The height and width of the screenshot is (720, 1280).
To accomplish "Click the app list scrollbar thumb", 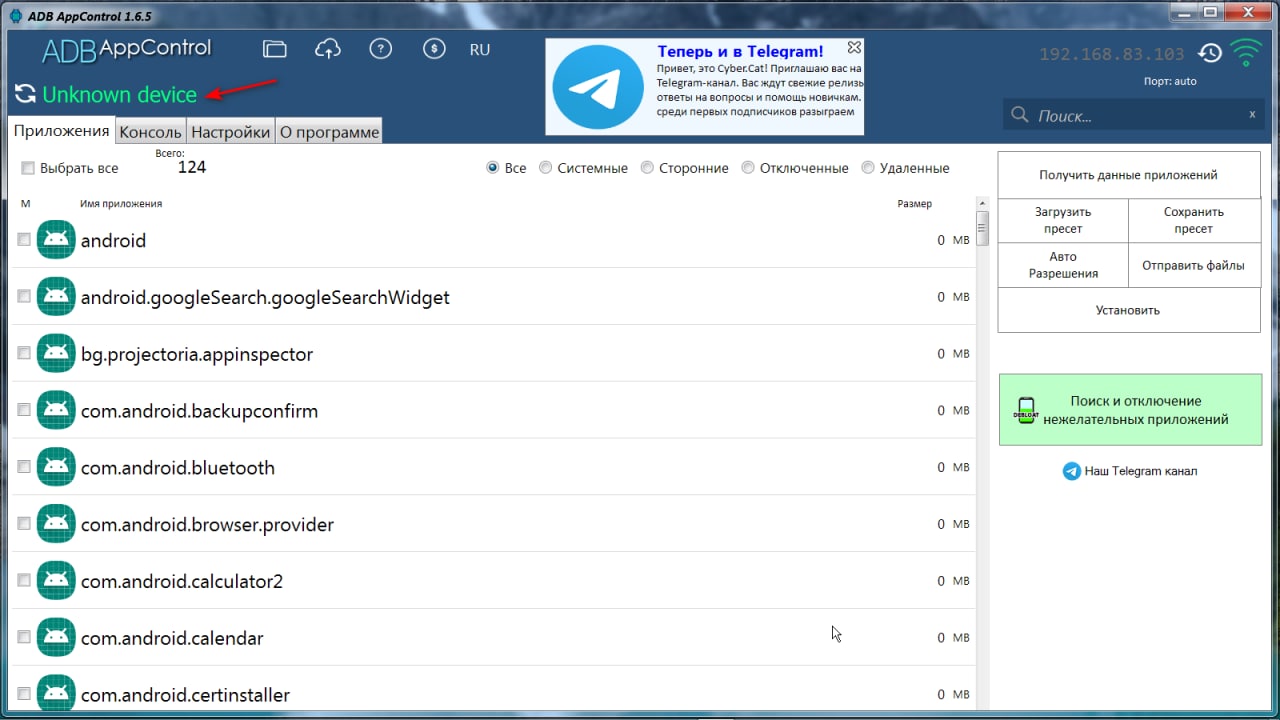I will click(x=983, y=229).
